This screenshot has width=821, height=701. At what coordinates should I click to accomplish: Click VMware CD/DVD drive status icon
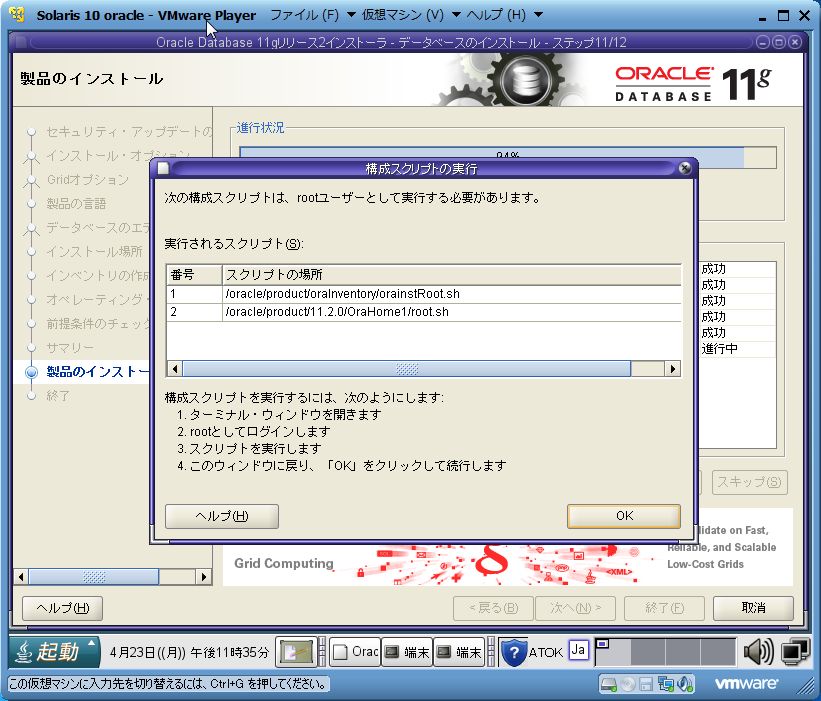(628, 684)
